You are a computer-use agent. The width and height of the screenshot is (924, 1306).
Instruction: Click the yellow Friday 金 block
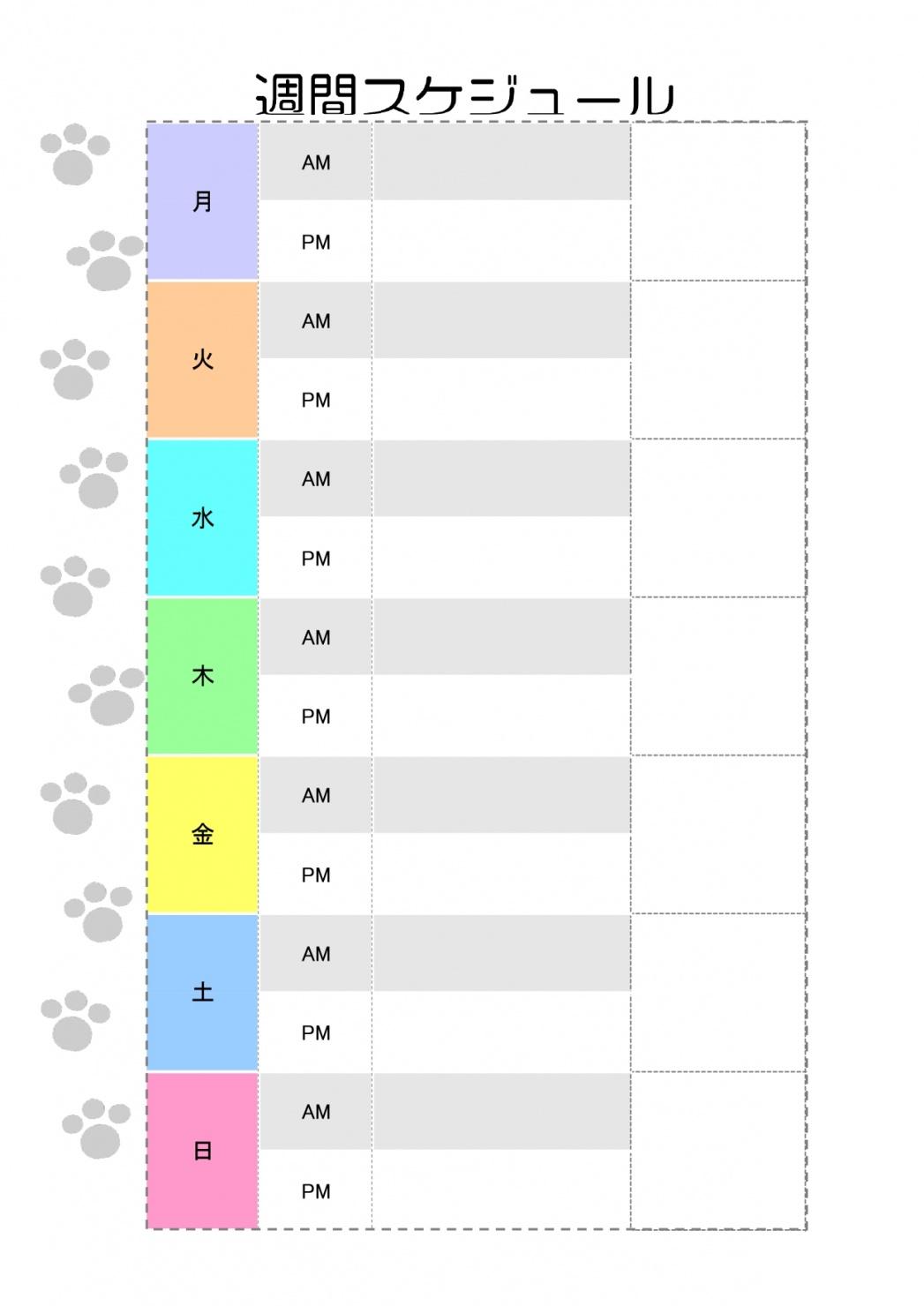[202, 834]
